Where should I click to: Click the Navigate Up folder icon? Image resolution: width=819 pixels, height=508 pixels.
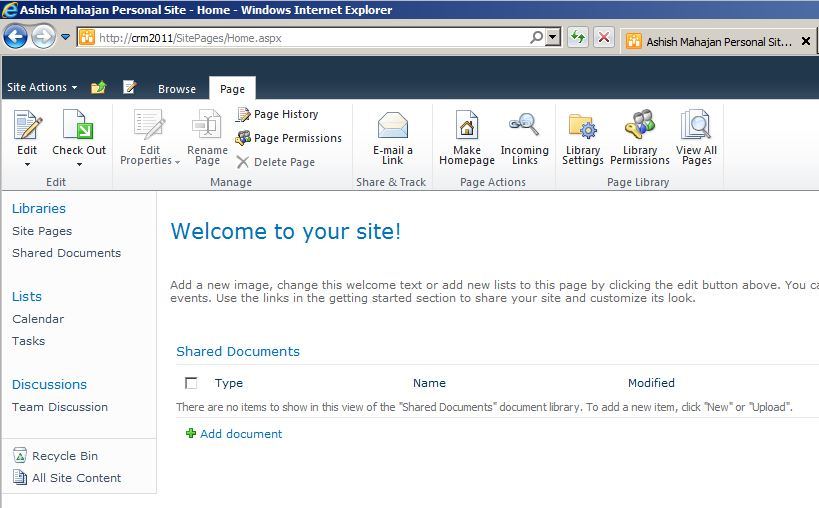98,87
